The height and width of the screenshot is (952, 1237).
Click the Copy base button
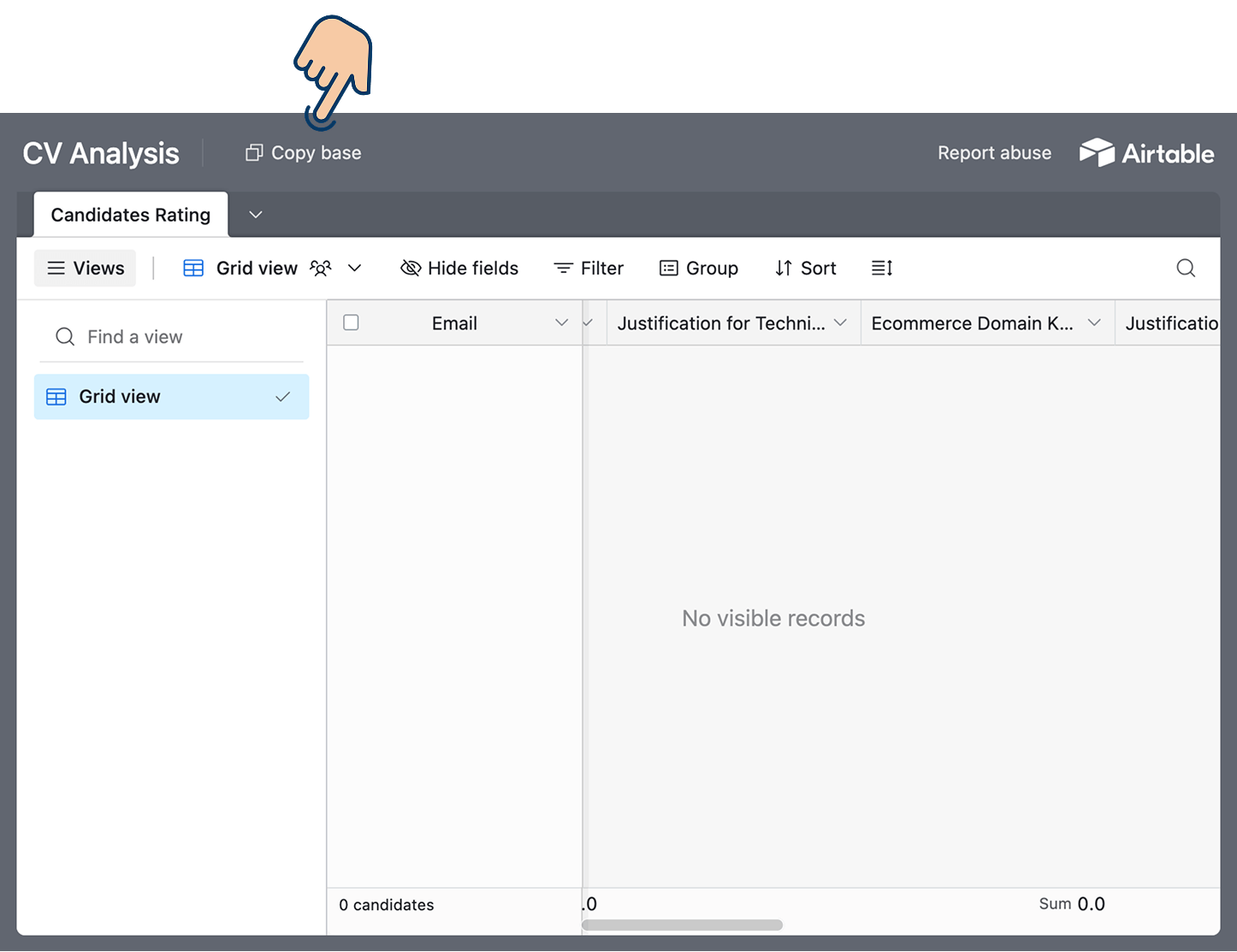[x=302, y=152]
